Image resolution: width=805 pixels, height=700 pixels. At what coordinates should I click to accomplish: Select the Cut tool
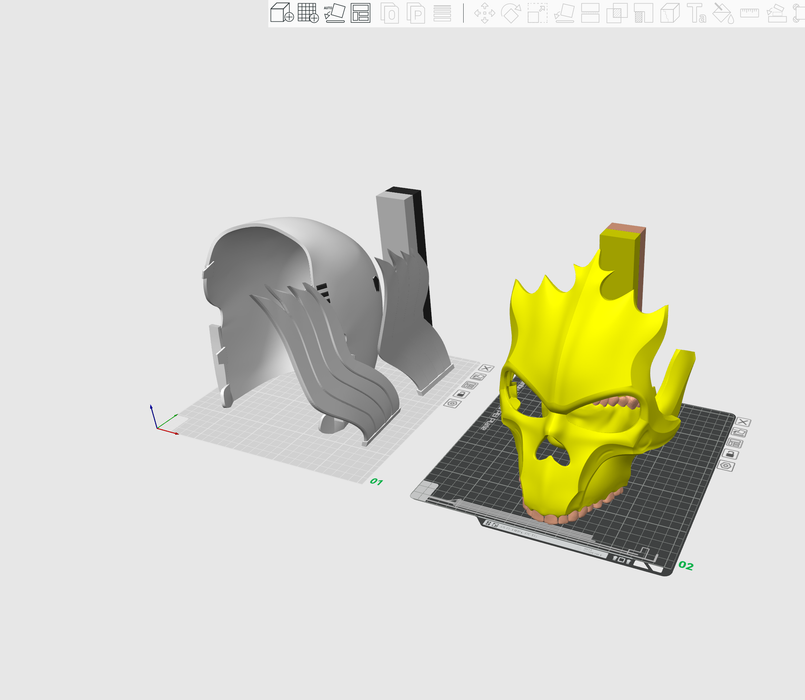pos(590,13)
